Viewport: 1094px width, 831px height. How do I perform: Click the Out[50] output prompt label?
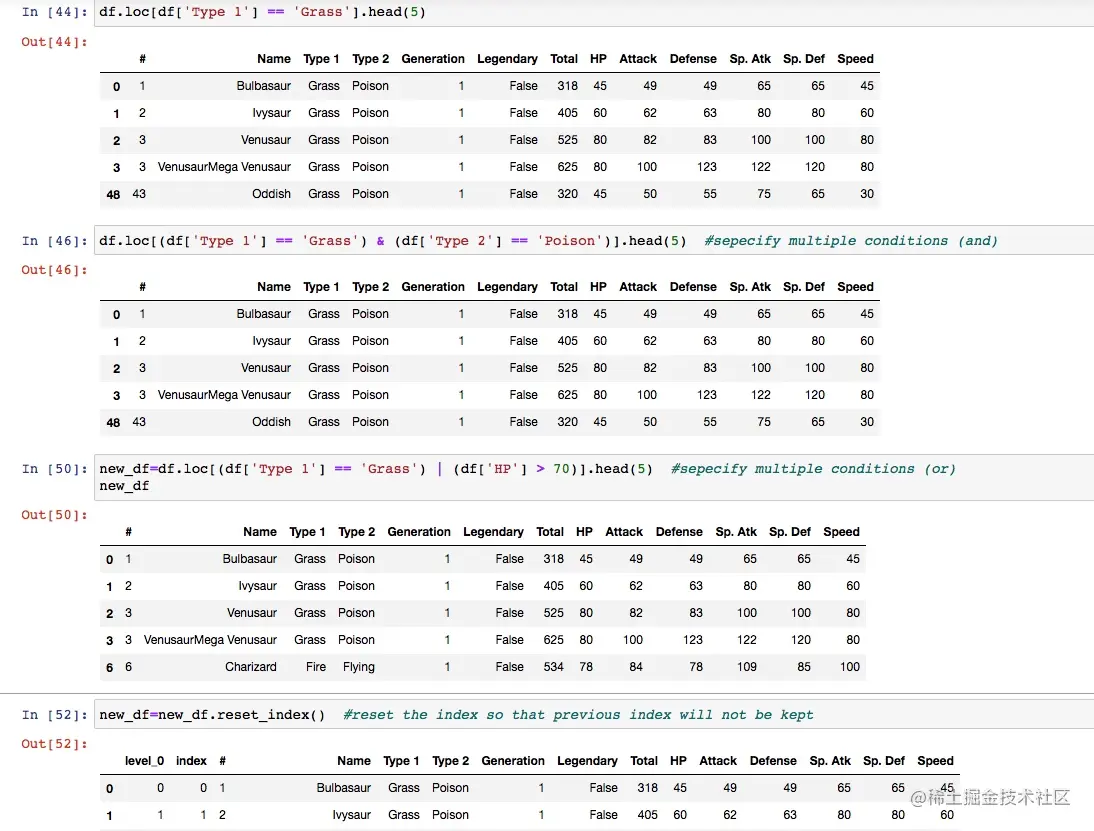[x=54, y=515]
